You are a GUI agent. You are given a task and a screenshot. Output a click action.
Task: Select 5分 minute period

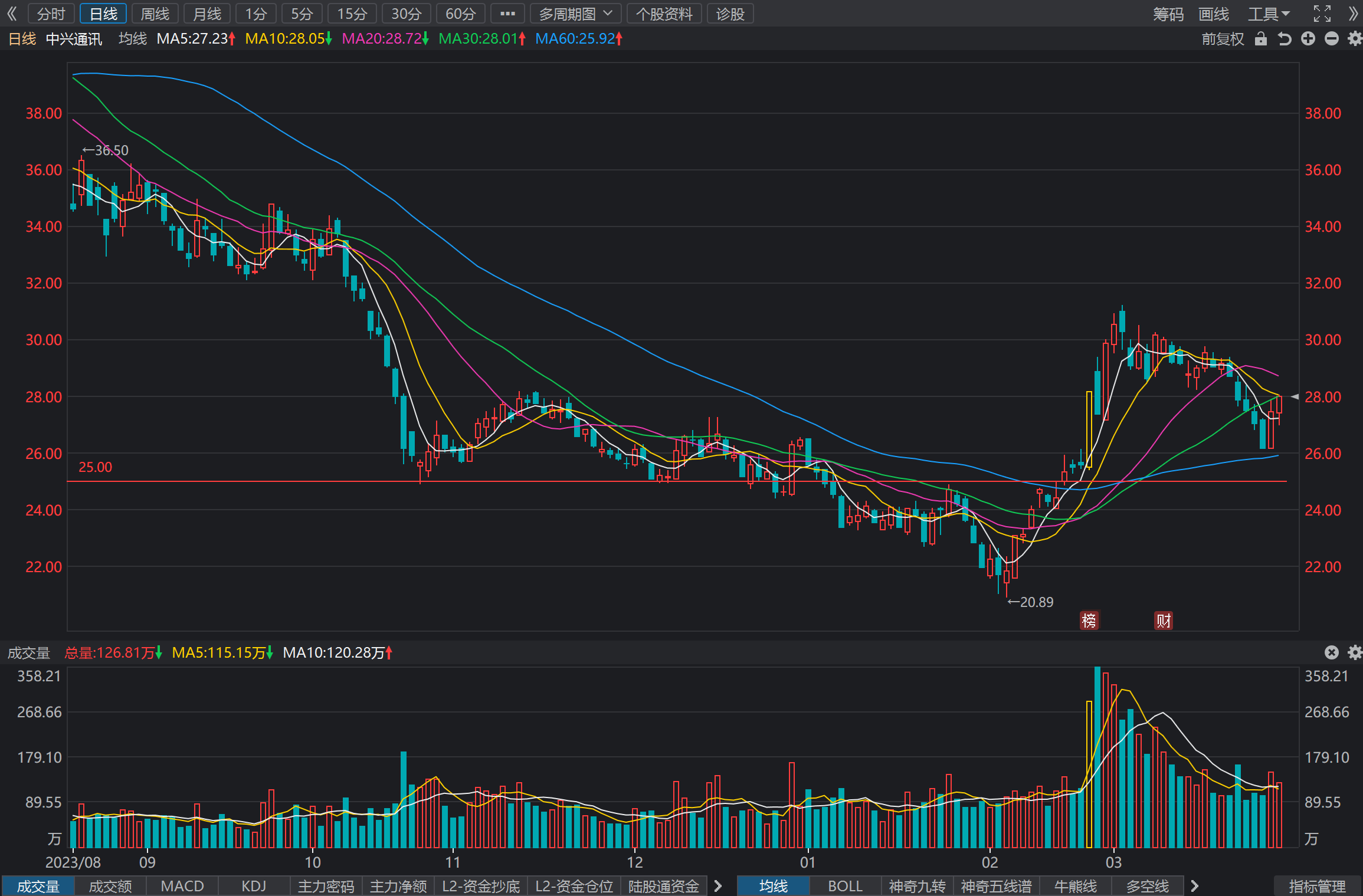click(x=302, y=14)
